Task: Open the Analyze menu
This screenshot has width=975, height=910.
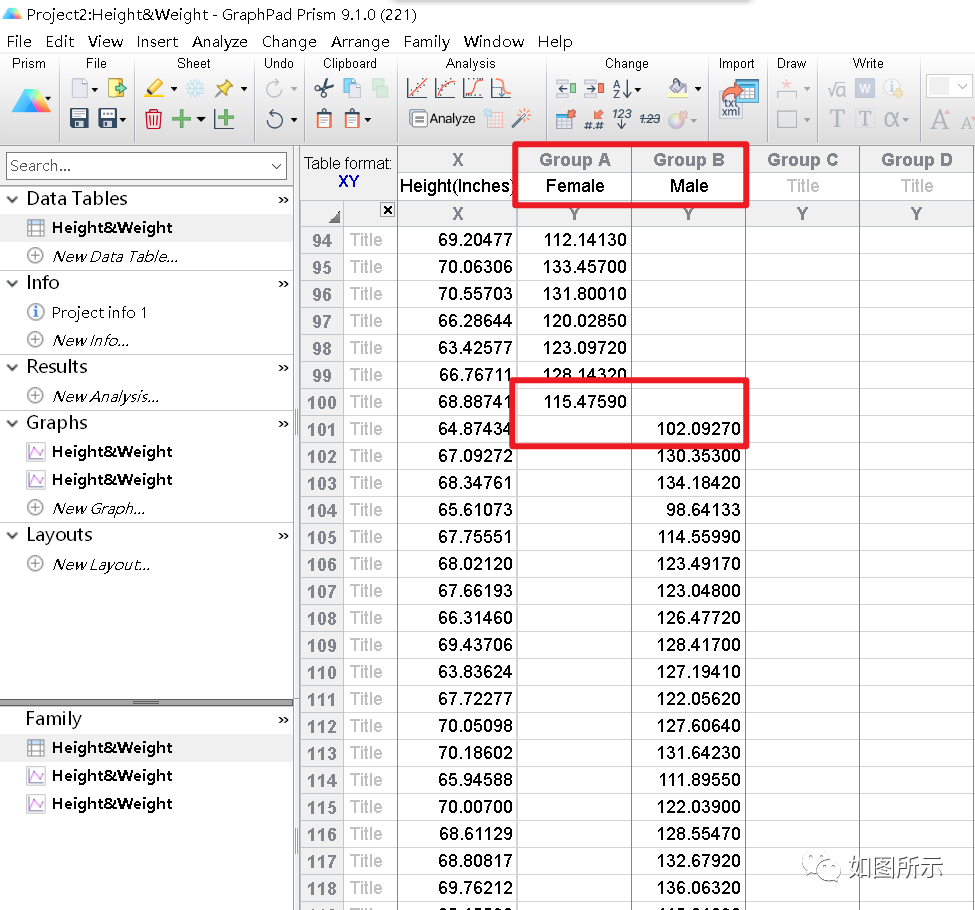Action: [220, 42]
